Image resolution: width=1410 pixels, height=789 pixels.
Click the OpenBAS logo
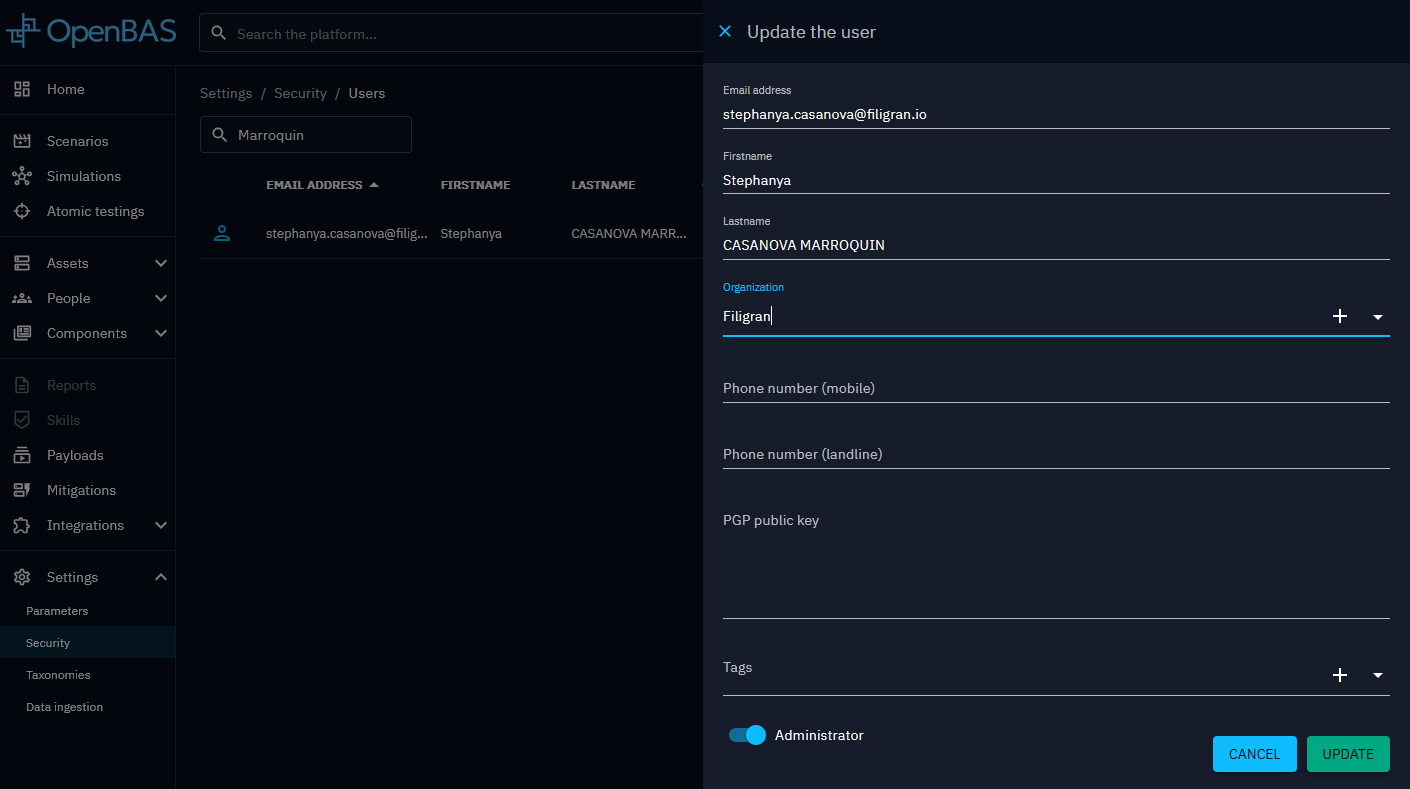[x=91, y=32]
